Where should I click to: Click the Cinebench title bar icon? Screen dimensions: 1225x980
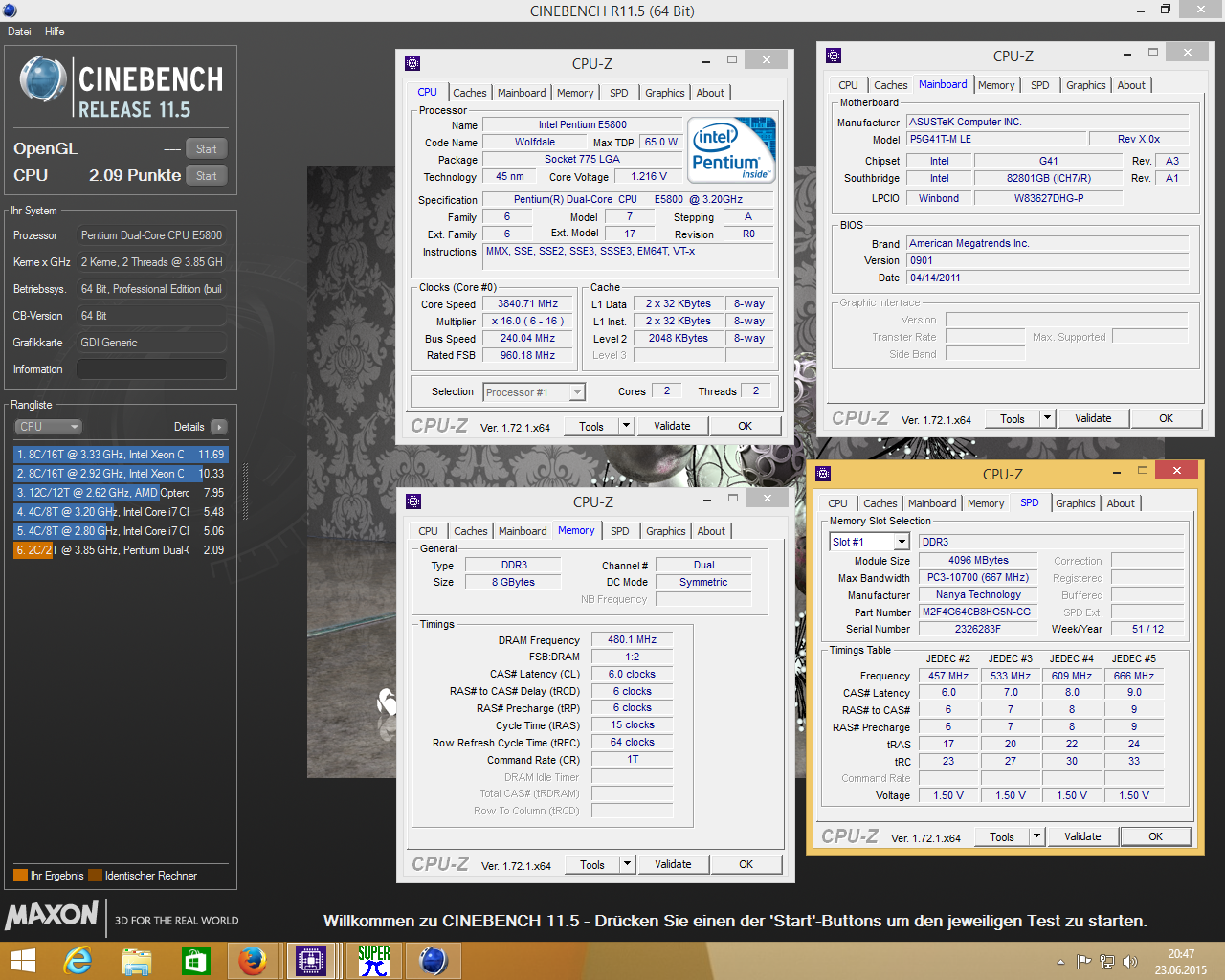coord(10,11)
